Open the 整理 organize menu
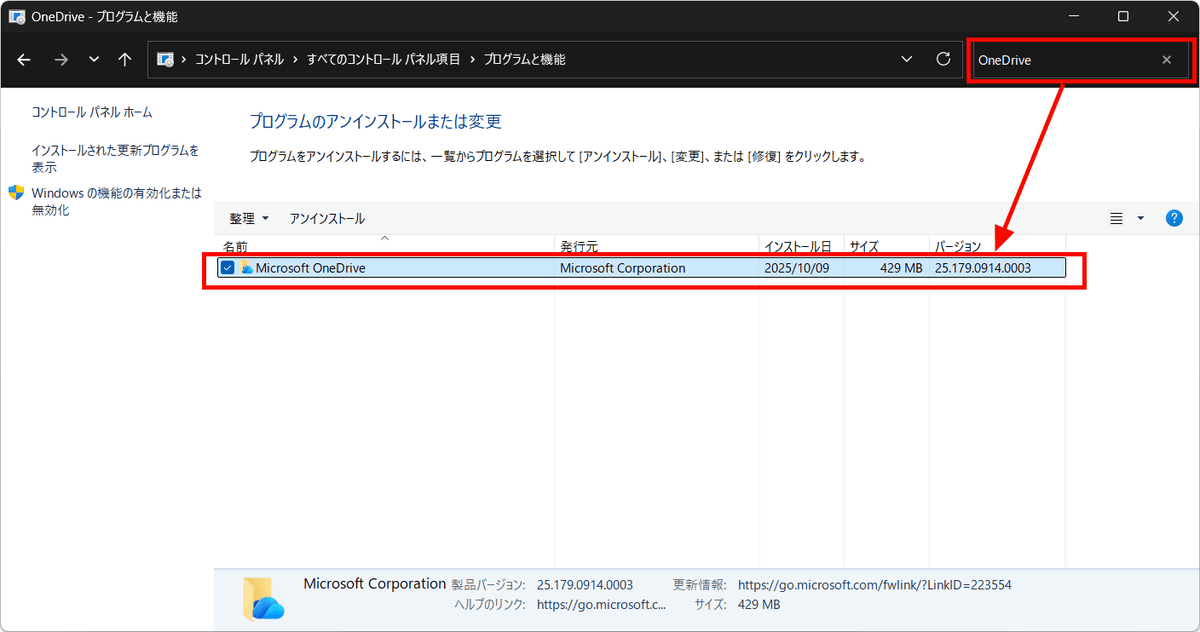The image size is (1200, 632). [249, 218]
